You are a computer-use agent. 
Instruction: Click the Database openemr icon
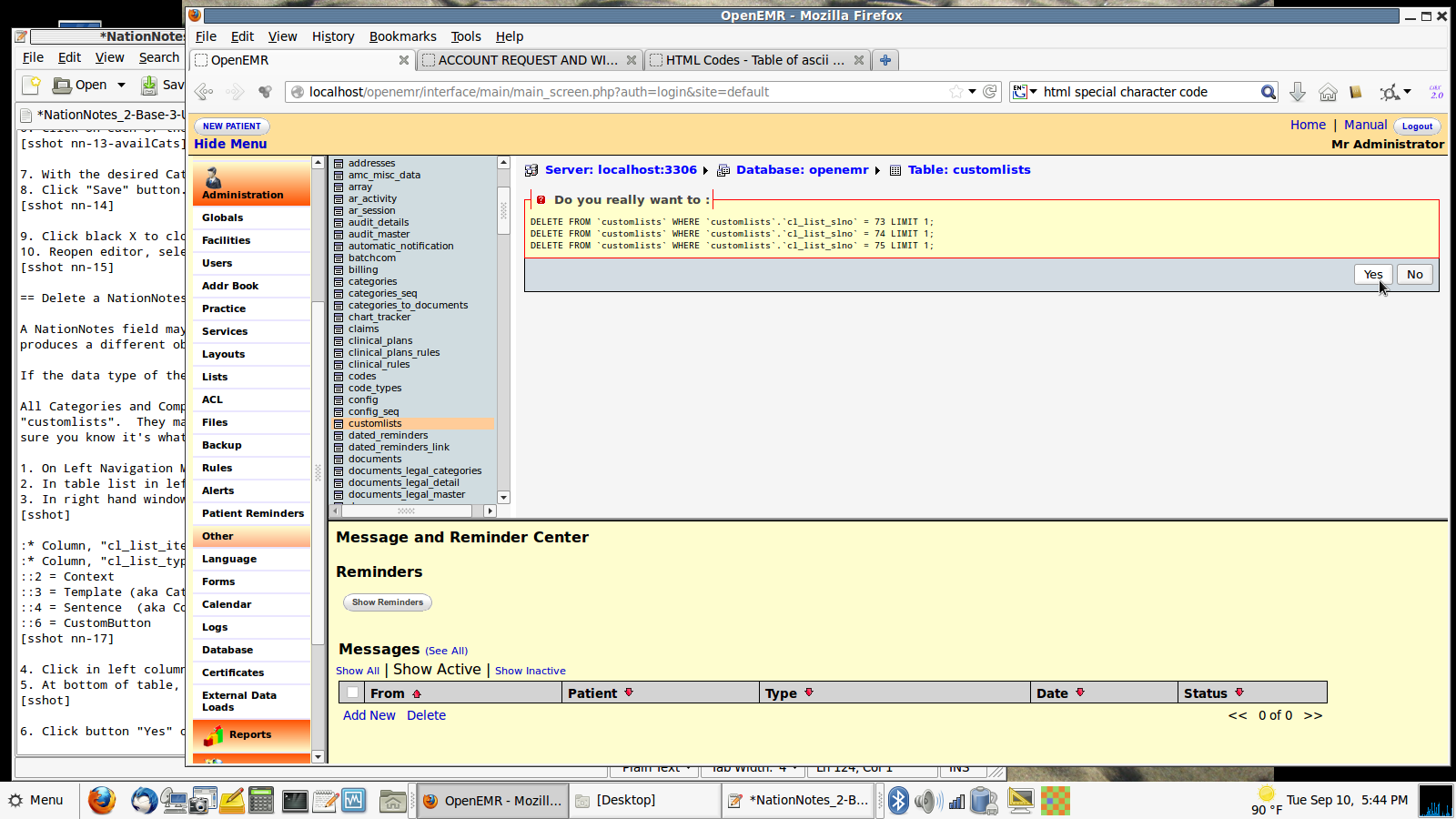point(723,170)
